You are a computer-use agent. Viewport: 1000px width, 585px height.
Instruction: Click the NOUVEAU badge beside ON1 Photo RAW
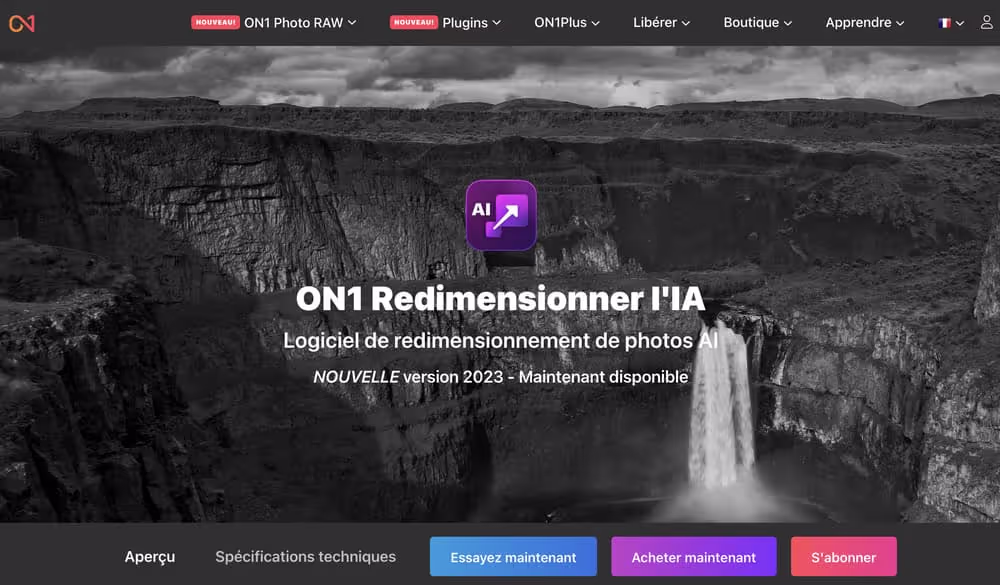tap(216, 22)
